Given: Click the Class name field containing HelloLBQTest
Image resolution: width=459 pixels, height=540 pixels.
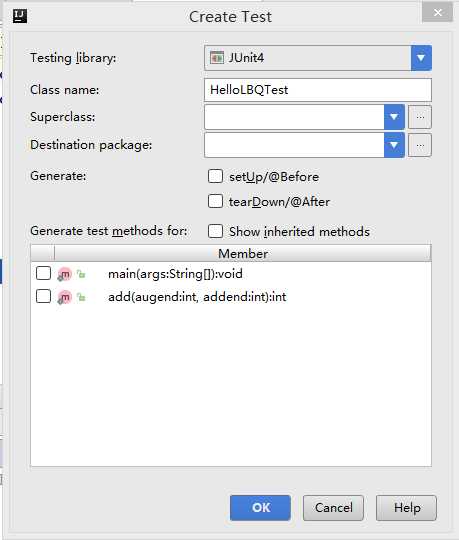Looking at the screenshot, I should 317,90.
